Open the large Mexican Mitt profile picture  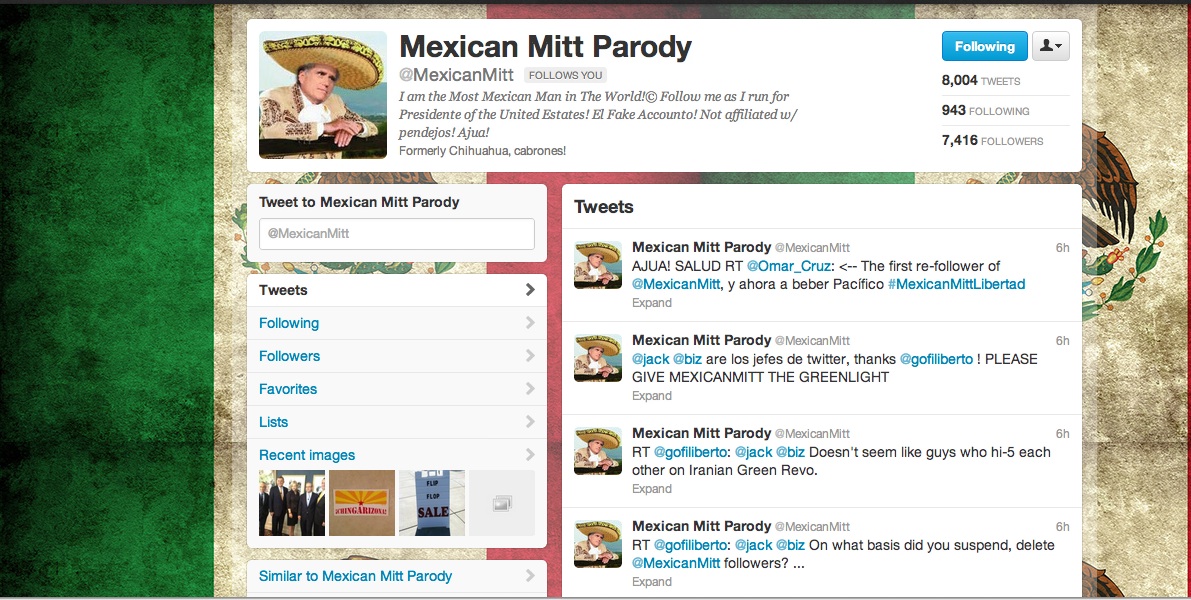pos(323,95)
